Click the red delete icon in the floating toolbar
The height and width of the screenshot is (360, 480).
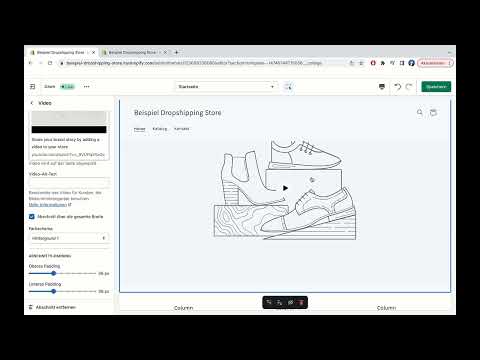pyautogui.click(x=301, y=302)
